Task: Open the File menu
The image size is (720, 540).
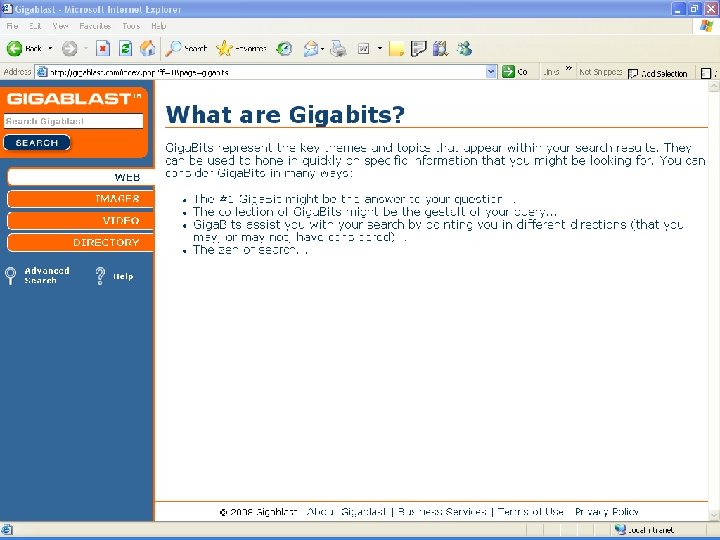Action: click(x=12, y=26)
